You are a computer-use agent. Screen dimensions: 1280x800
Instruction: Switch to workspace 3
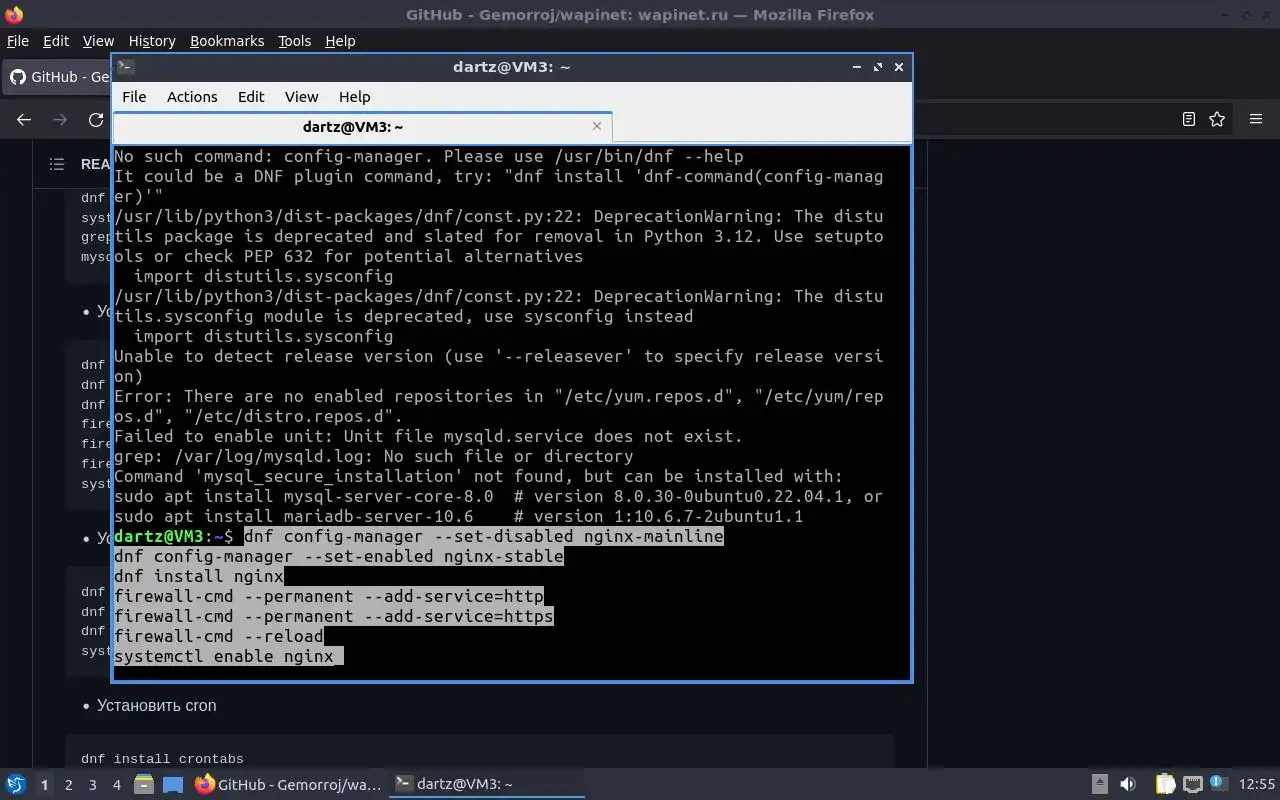92,785
